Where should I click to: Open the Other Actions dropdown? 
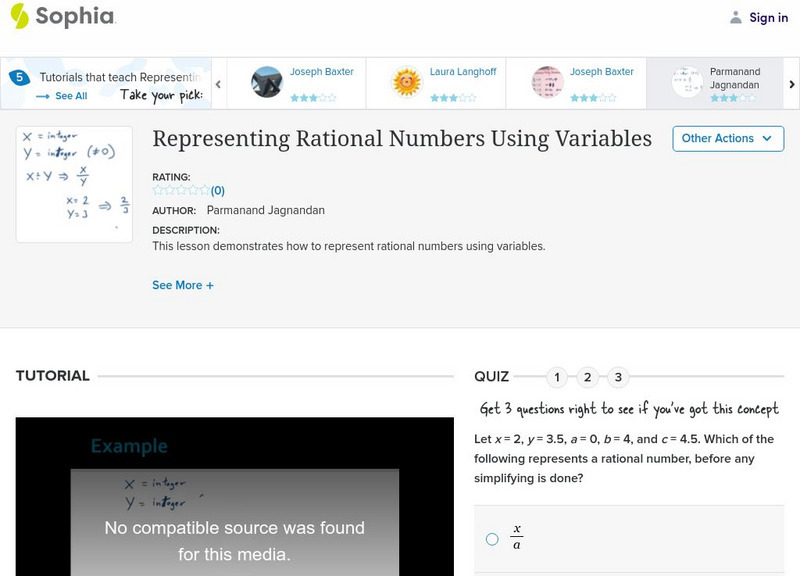(x=728, y=139)
